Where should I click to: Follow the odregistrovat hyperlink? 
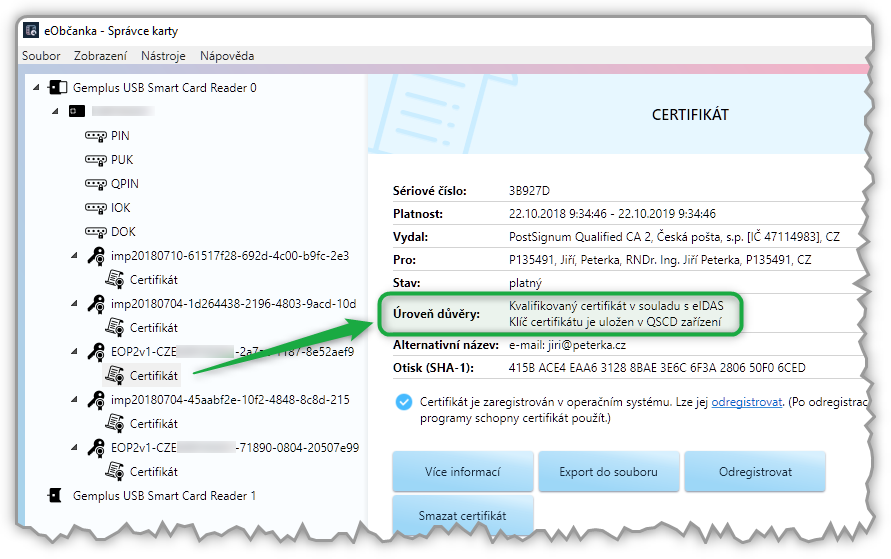click(x=747, y=402)
